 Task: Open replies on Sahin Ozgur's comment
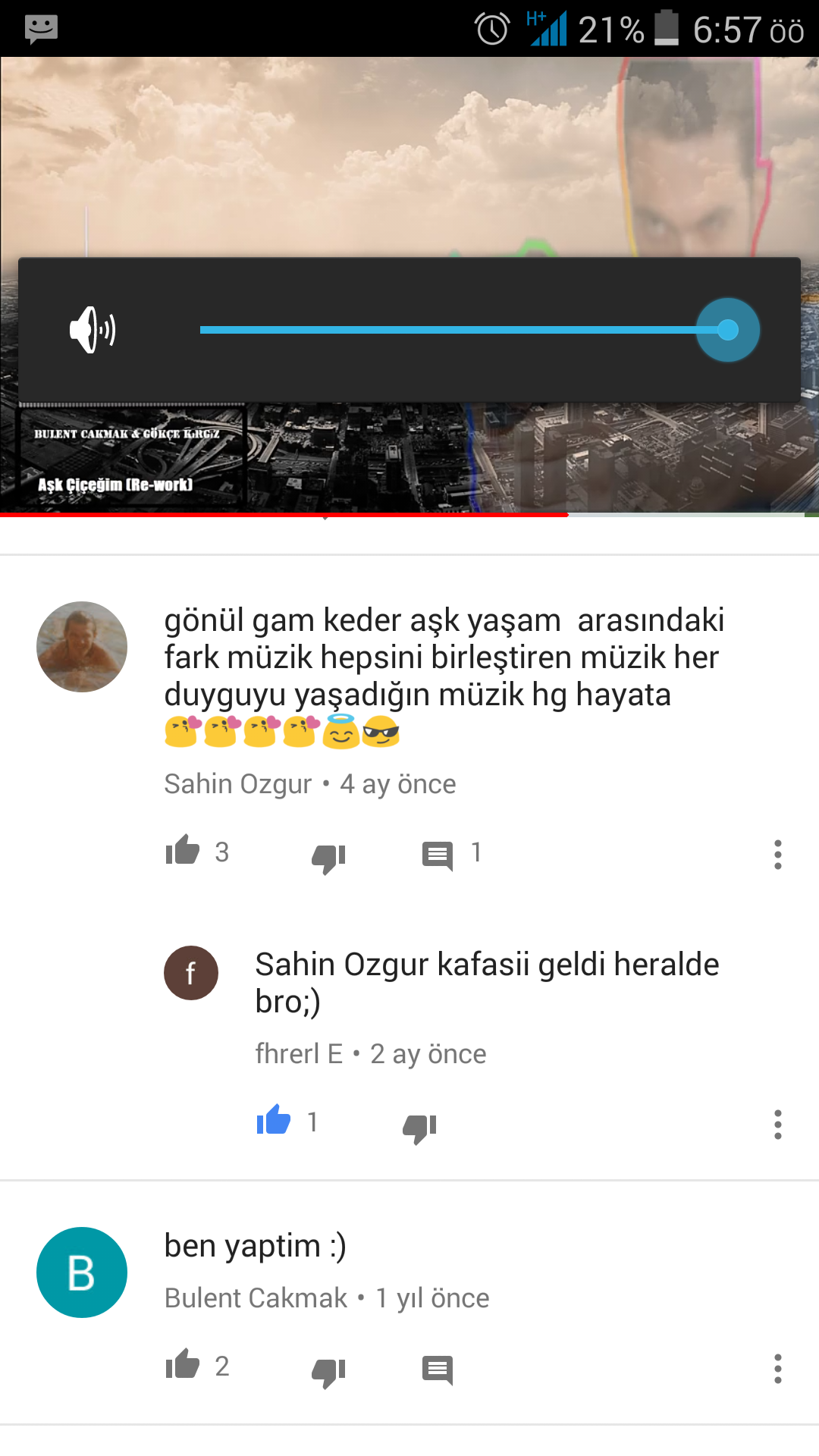point(438,856)
